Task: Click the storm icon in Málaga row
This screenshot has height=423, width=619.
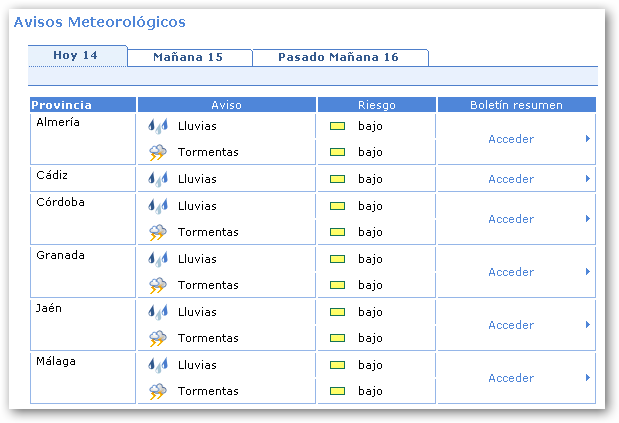Action: 157,391
